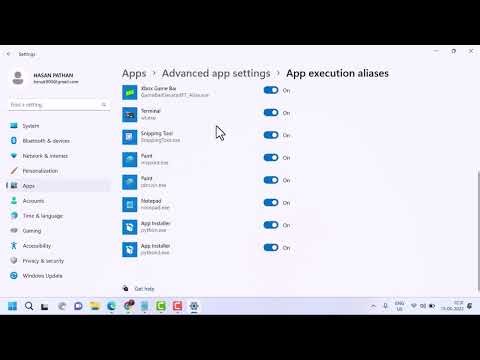Click the back arrow in Settings

tap(8, 54)
